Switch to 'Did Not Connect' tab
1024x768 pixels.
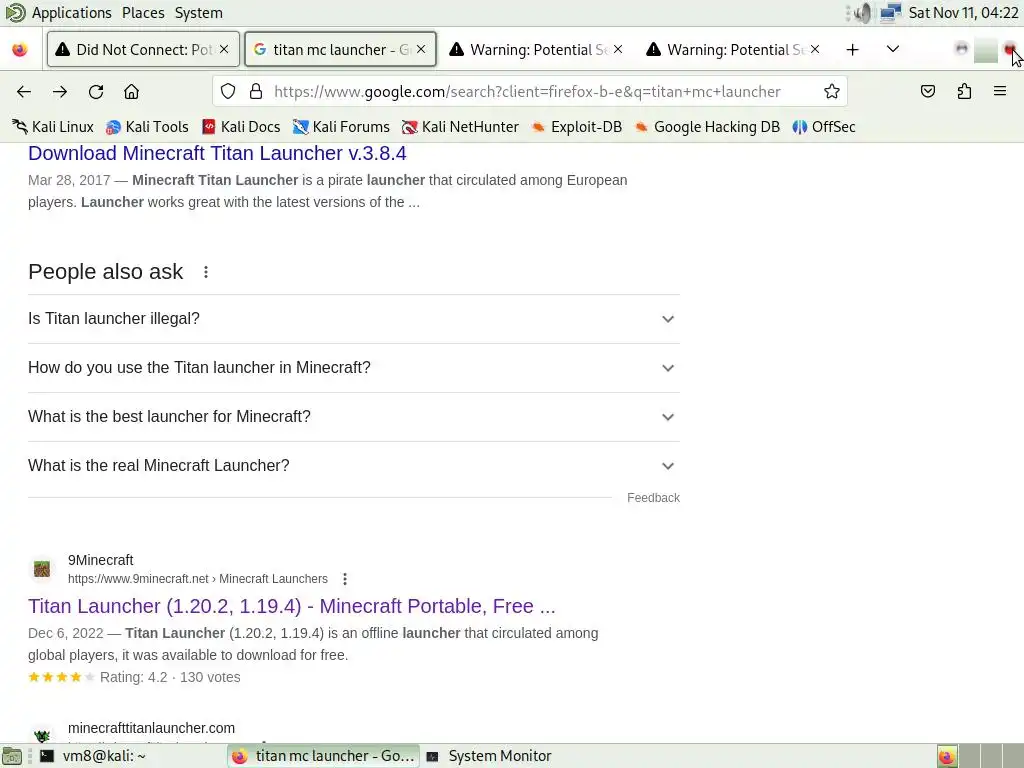tap(143, 50)
